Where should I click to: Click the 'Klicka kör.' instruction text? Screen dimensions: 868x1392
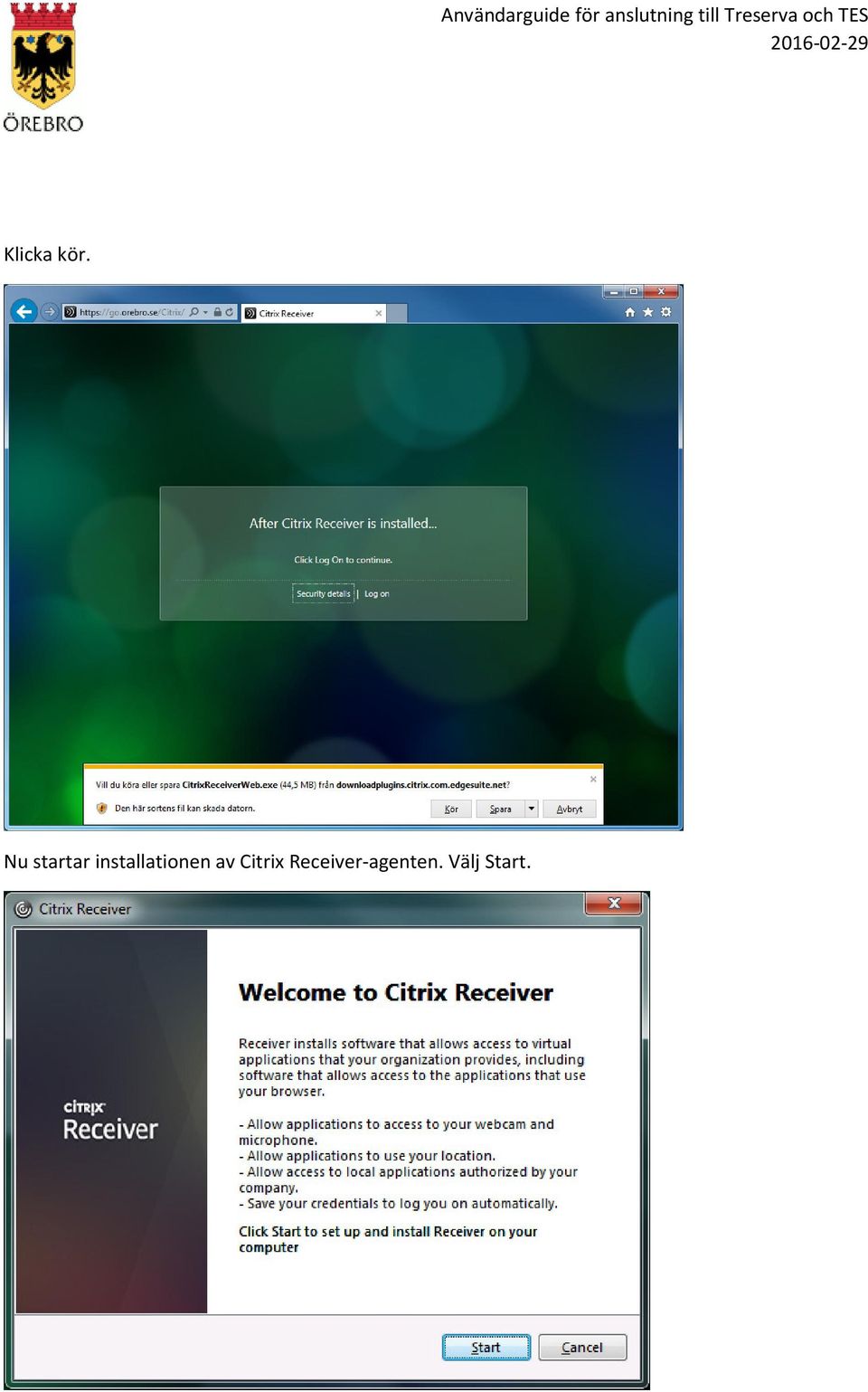tap(47, 254)
